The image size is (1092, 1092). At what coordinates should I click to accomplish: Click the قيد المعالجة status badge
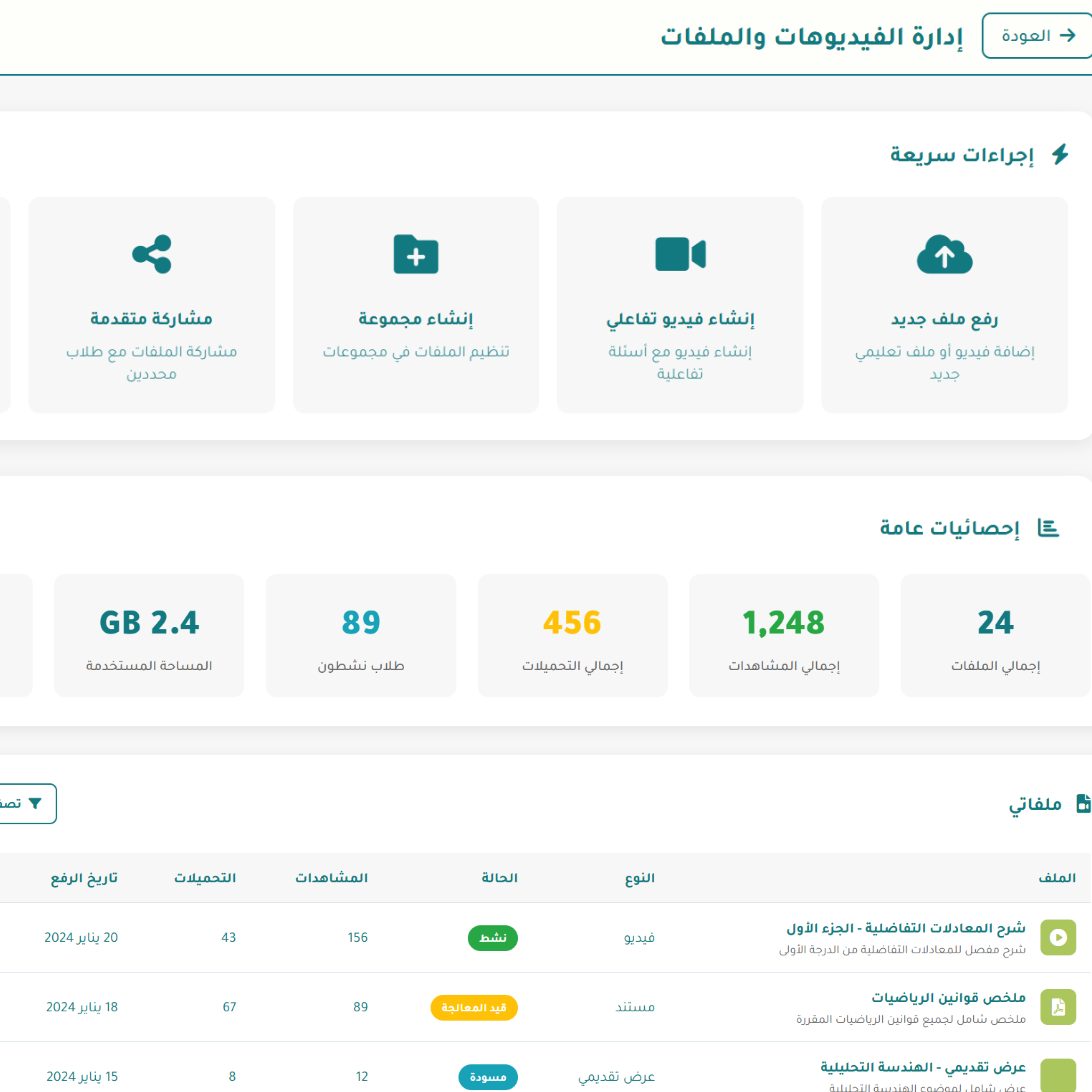[474, 1007]
